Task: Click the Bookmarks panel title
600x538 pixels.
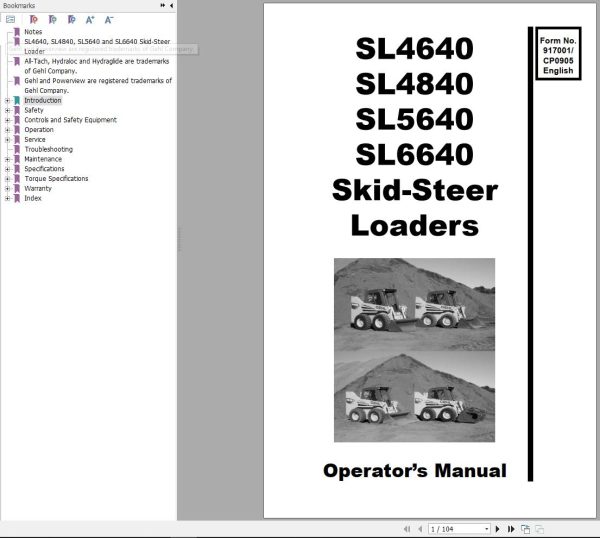Action: (x=19, y=5)
